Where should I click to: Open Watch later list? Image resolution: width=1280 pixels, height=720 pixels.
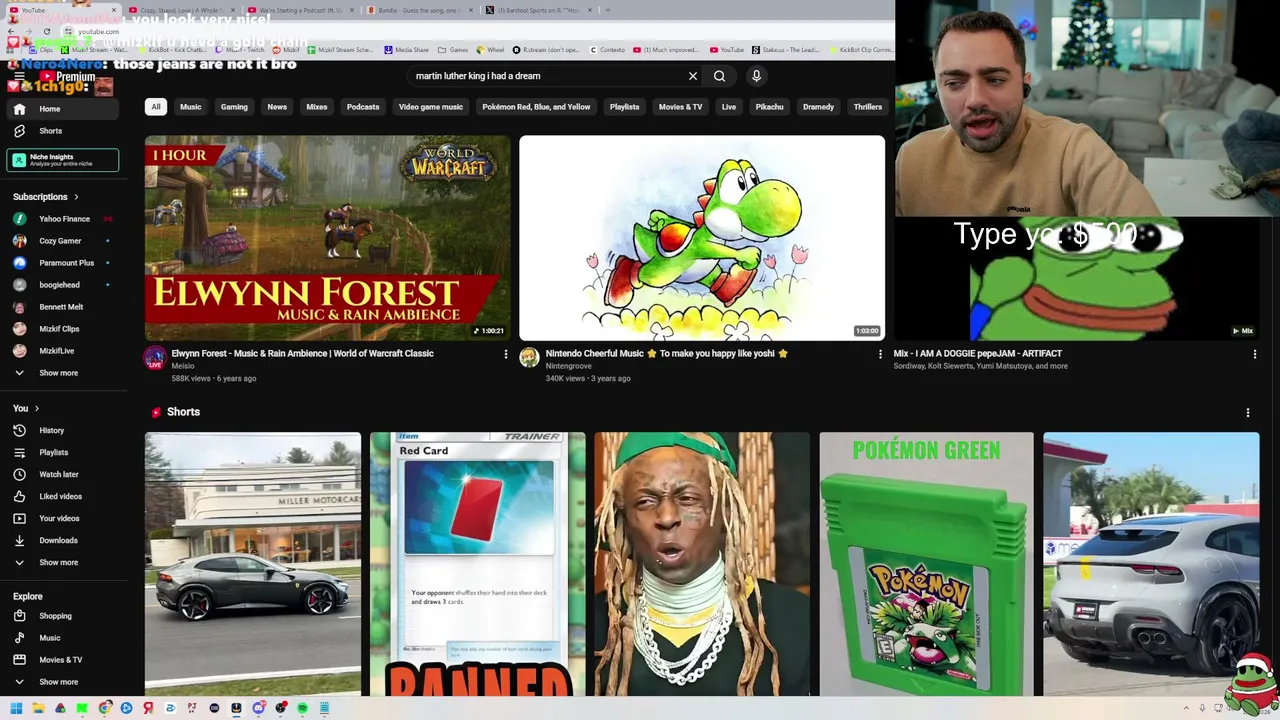click(62, 474)
